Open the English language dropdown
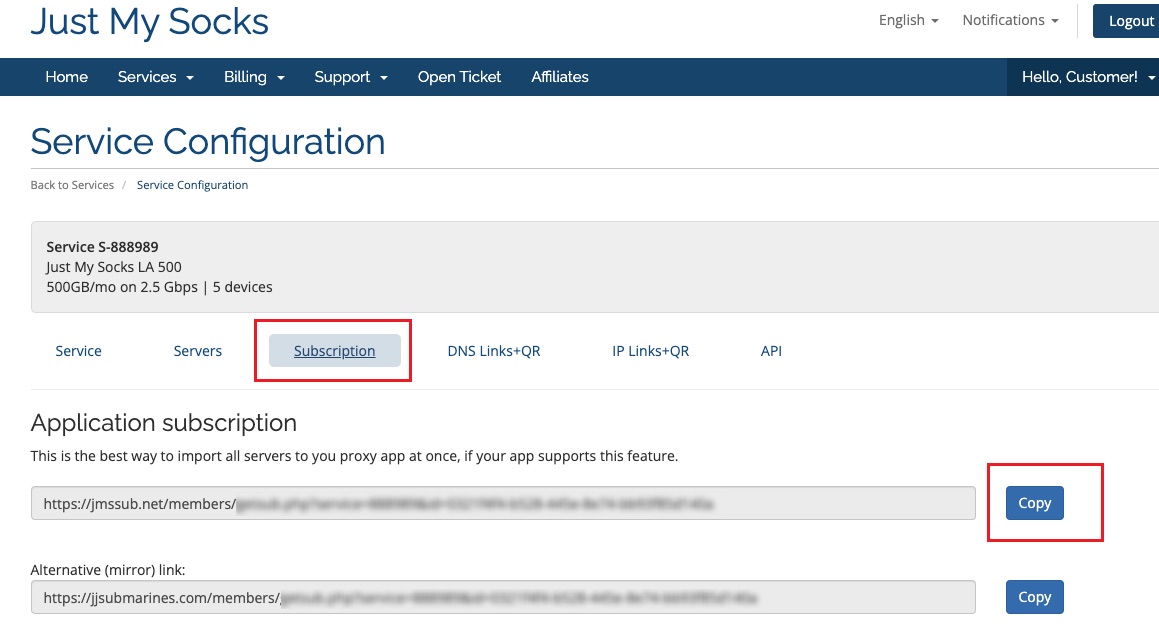Image resolution: width=1159 pixels, height=640 pixels. [908, 20]
